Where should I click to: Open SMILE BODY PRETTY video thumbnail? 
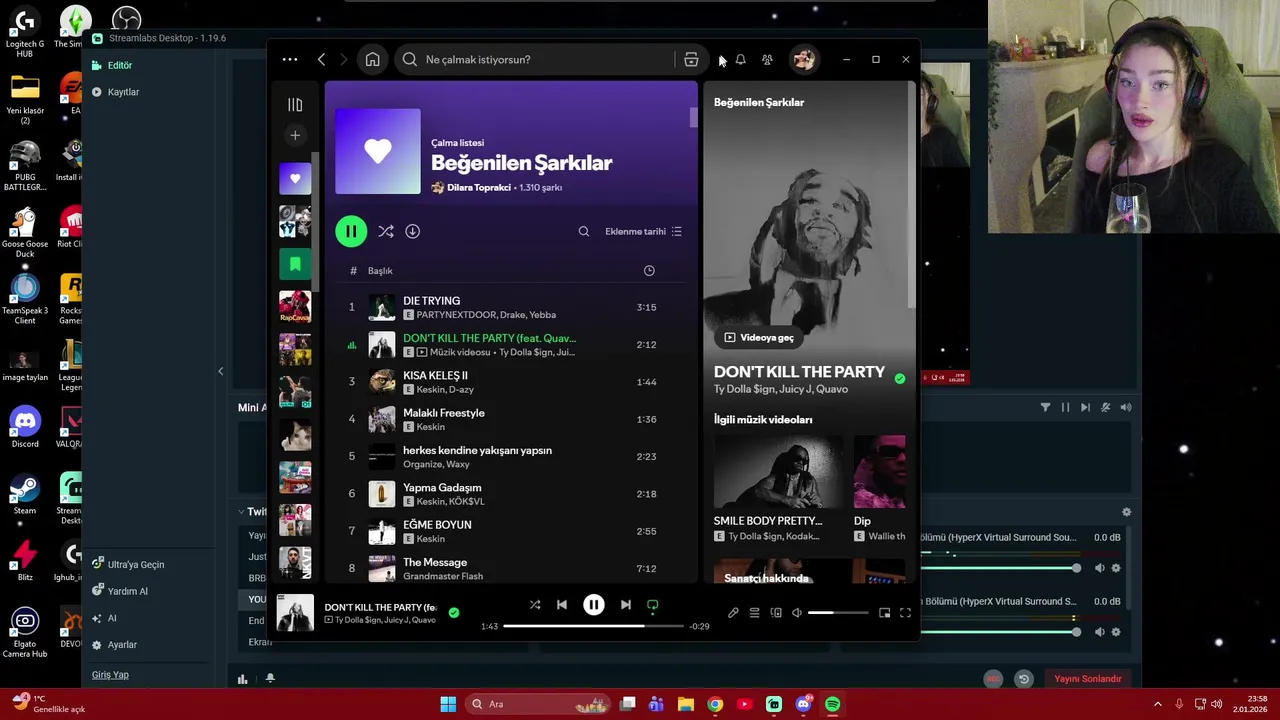pos(777,472)
